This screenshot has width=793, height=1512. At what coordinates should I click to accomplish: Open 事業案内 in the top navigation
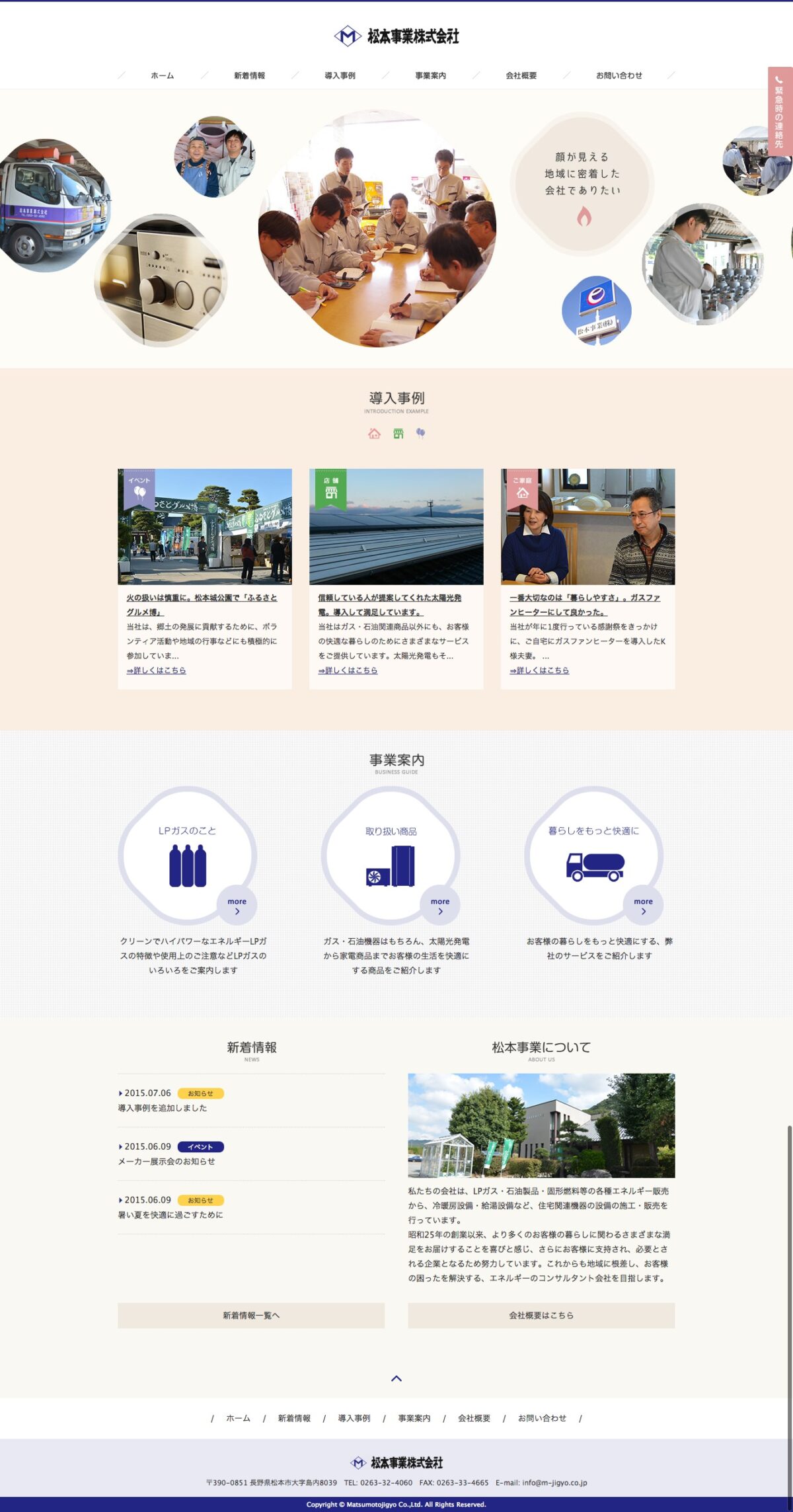pyautogui.click(x=430, y=75)
